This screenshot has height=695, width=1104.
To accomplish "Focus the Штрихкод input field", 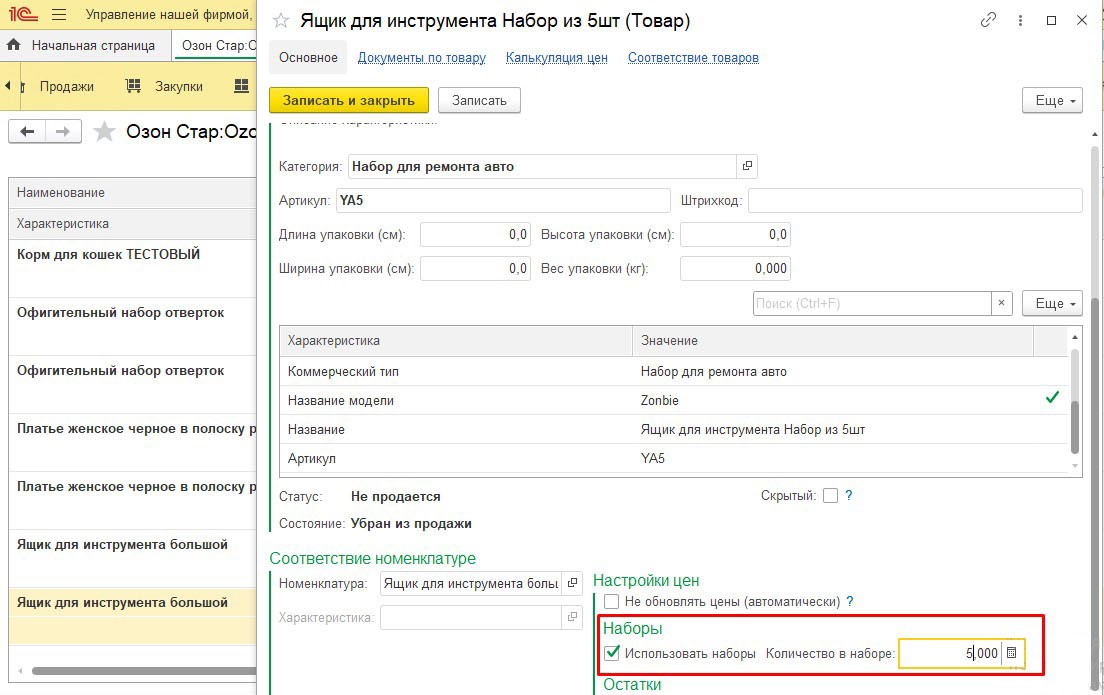I will [915, 201].
